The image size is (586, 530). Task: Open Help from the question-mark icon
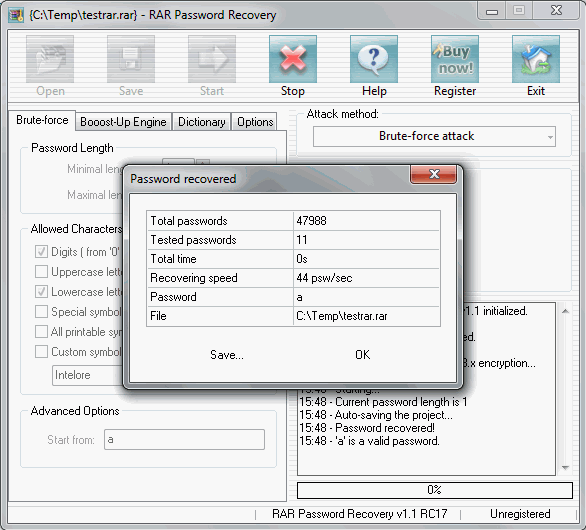click(x=374, y=59)
